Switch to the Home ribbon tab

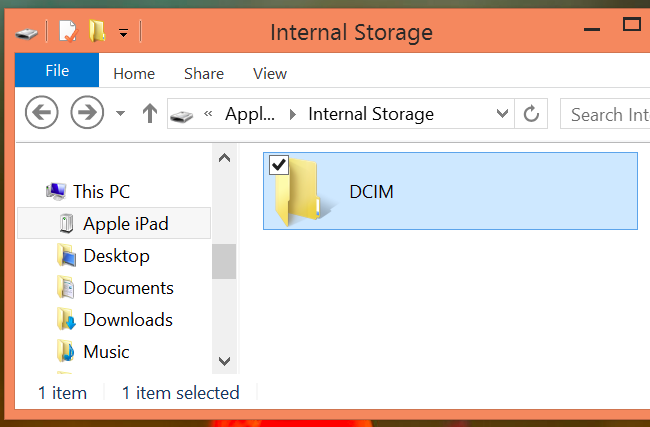pos(134,73)
